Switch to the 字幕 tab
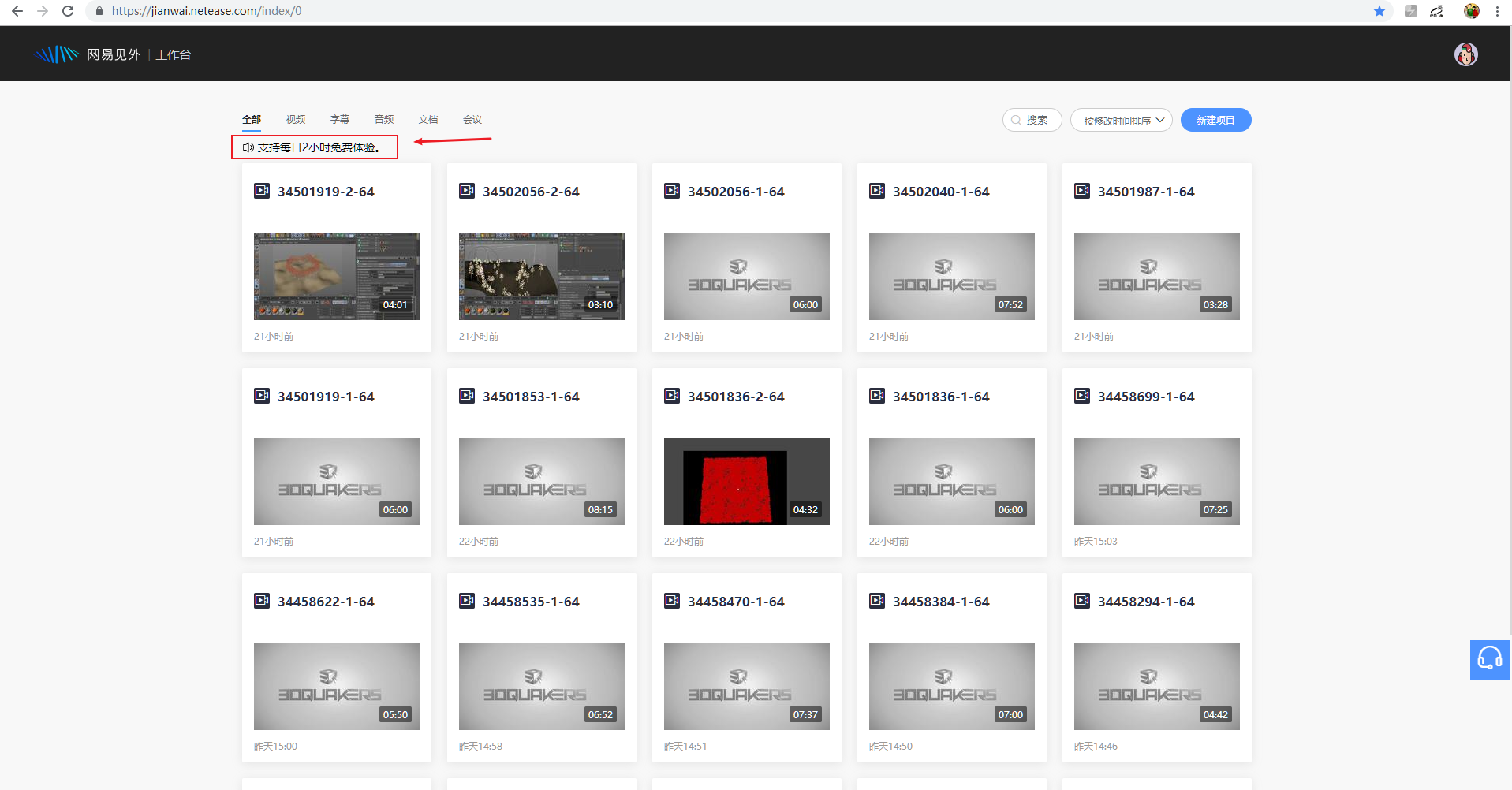 tap(340, 120)
